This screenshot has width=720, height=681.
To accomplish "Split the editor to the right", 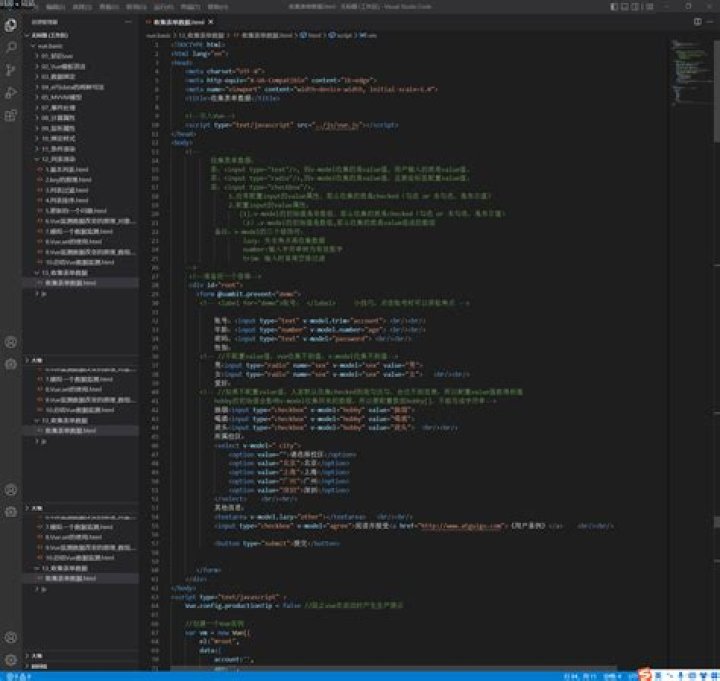I will 698,22.
